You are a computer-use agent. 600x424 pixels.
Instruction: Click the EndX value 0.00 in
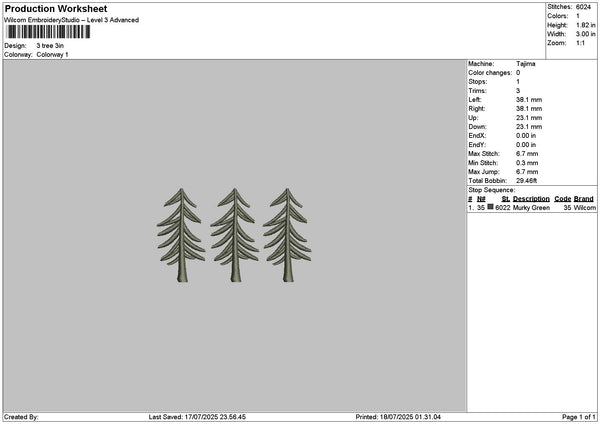pos(526,136)
